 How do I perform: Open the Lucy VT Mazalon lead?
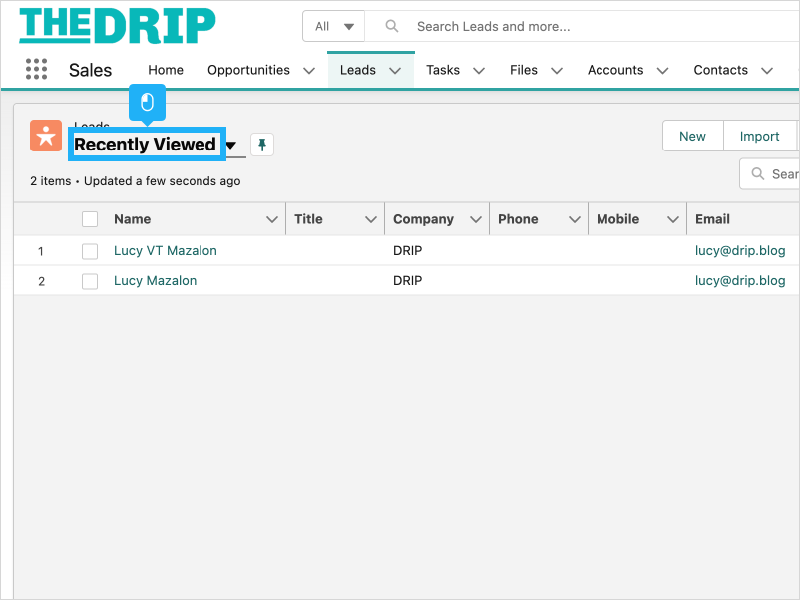tap(165, 251)
